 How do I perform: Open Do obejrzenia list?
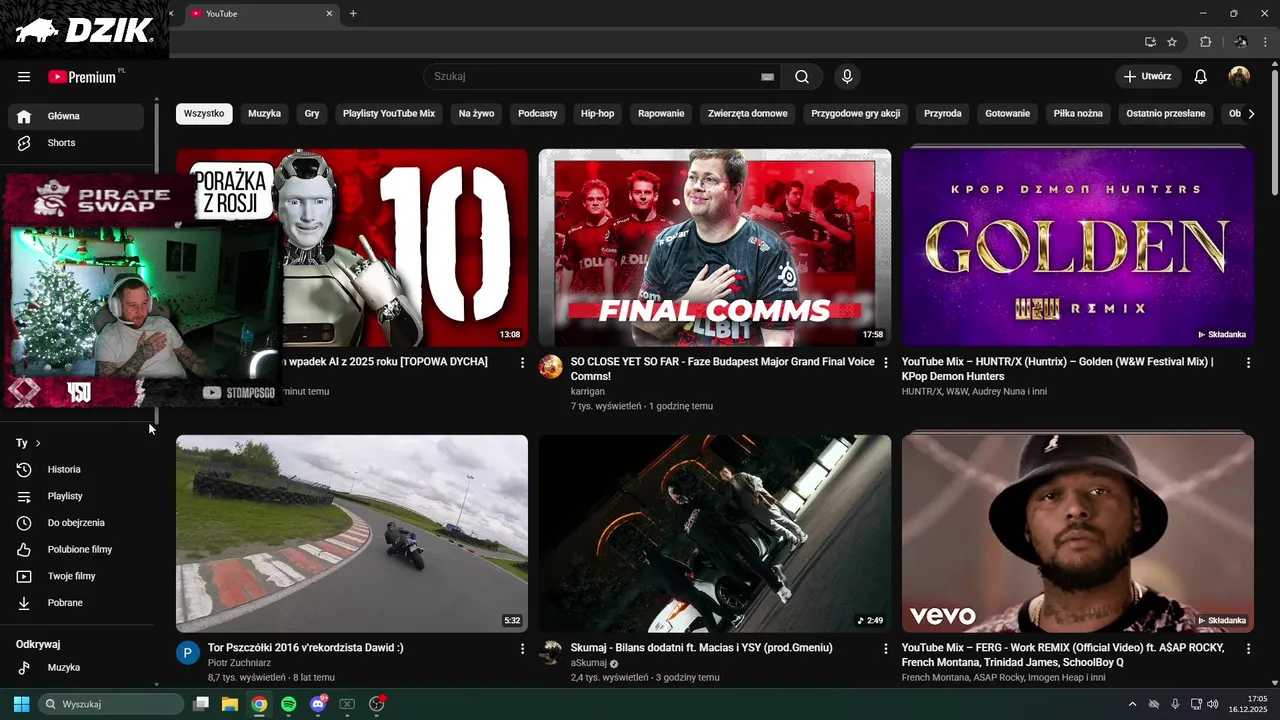(76, 523)
